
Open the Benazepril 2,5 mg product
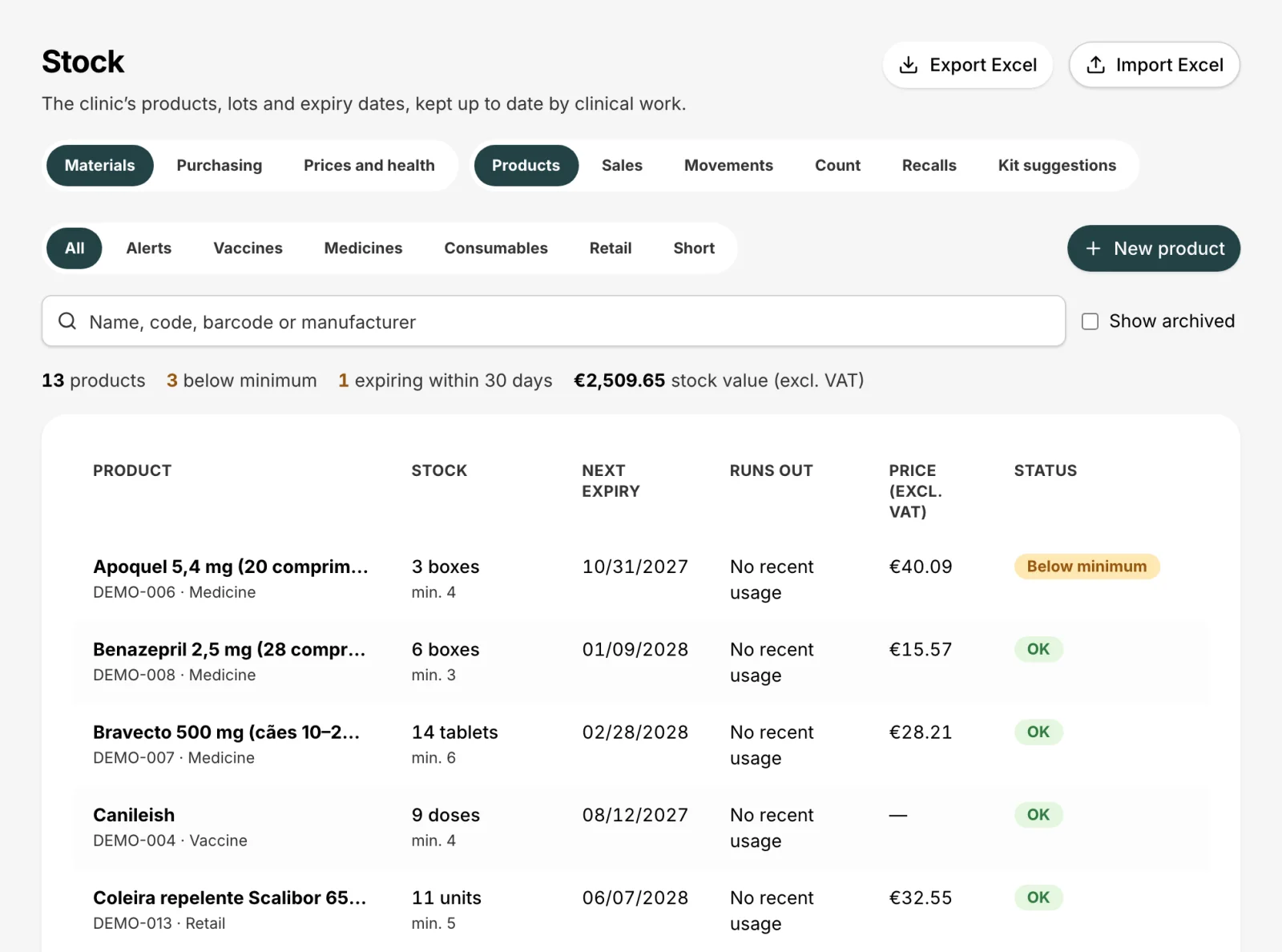(x=641, y=662)
